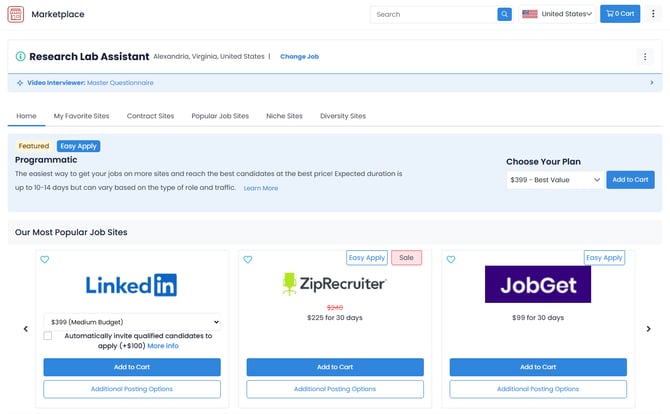Open the top-right vertical dots menu
The width and height of the screenshot is (670, 414).
[x=653, y=14]
